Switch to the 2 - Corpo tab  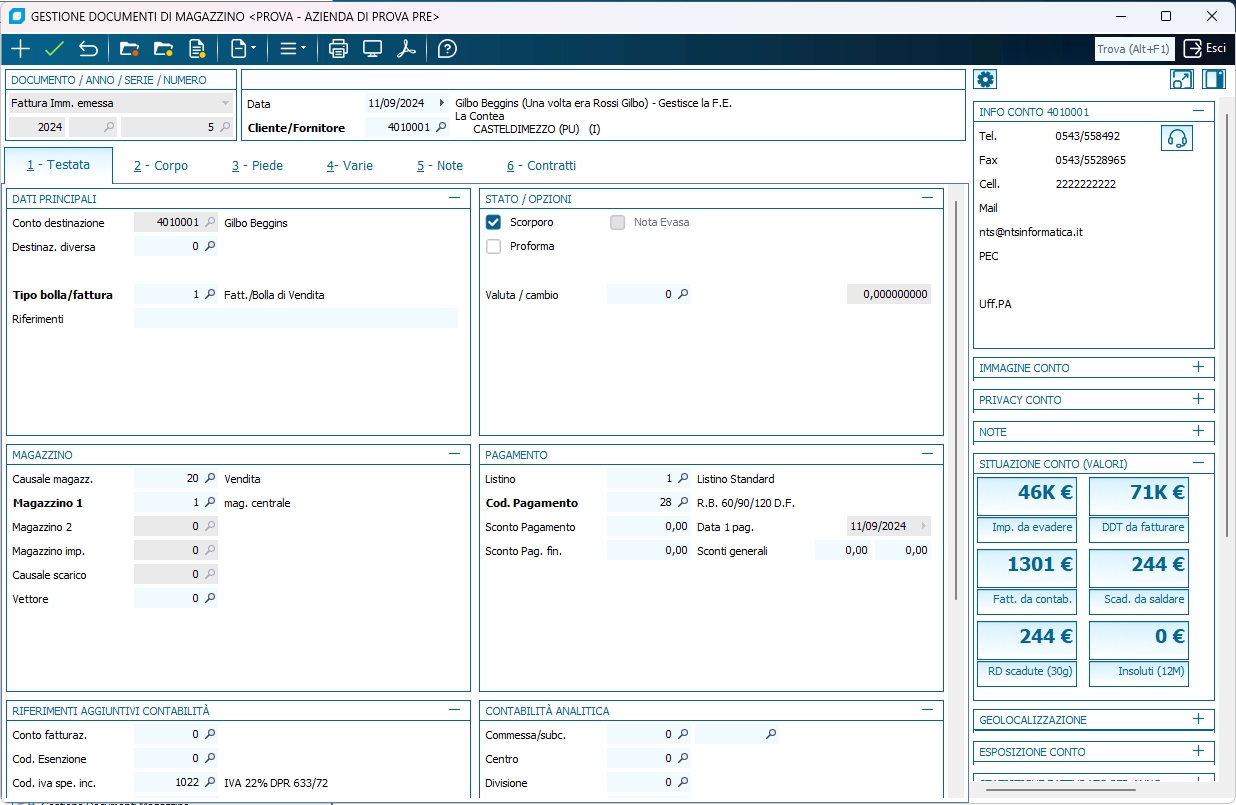click(x=161, y=166)
